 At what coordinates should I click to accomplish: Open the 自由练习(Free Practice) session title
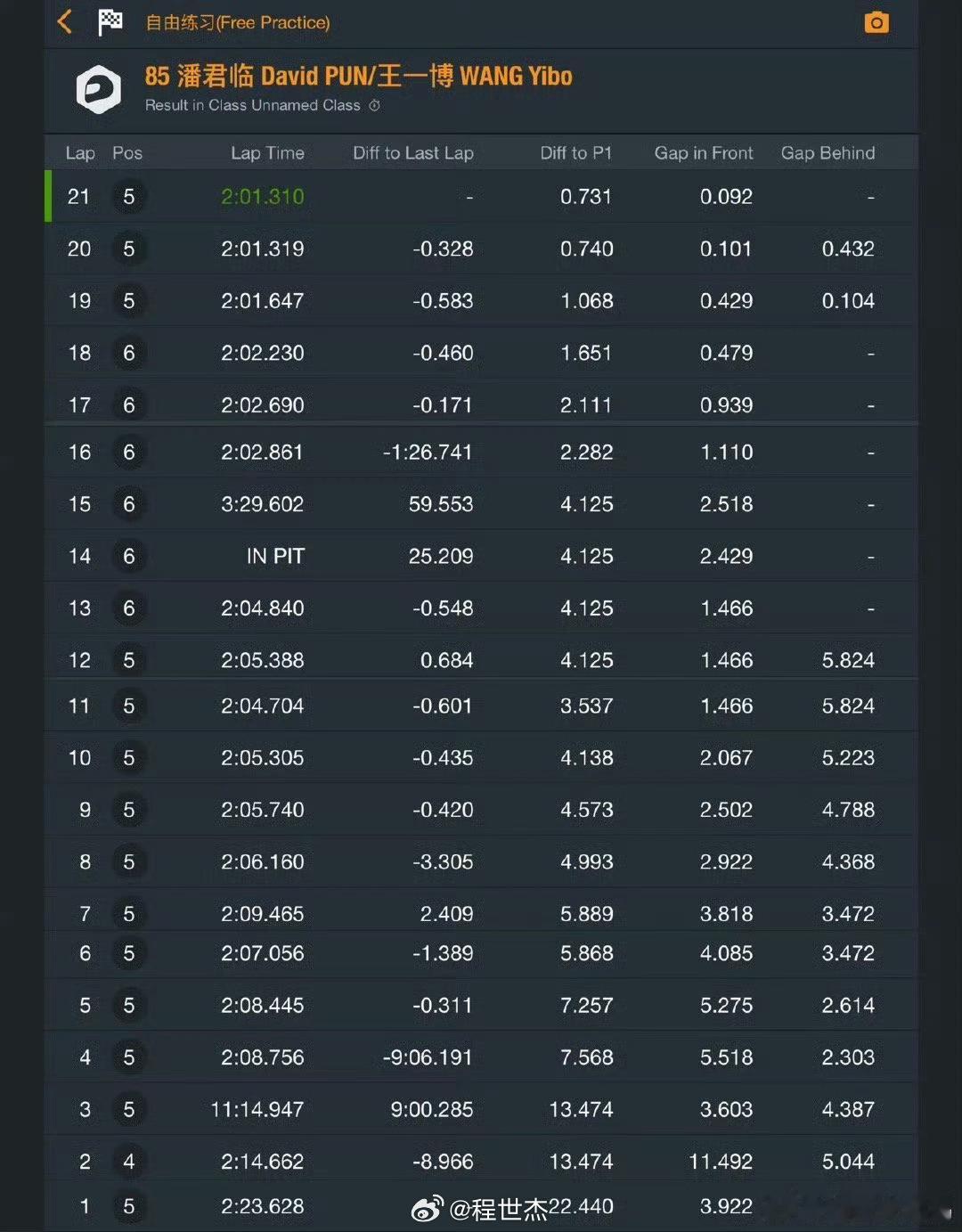[238, 22]
